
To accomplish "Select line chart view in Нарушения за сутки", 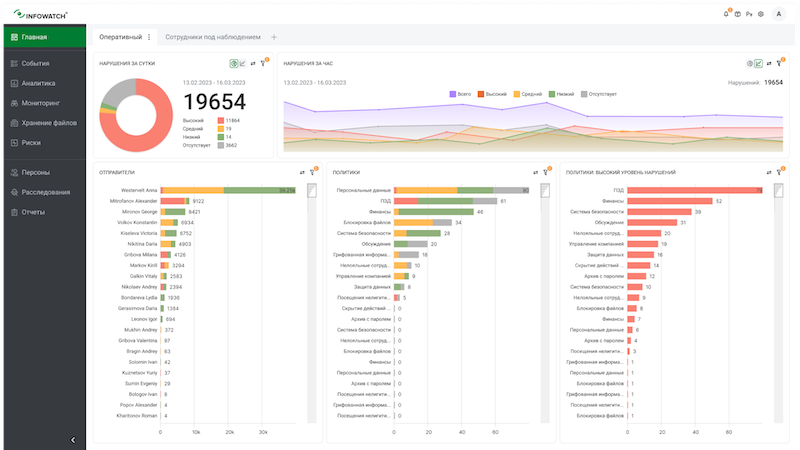I will click(243, 63).
